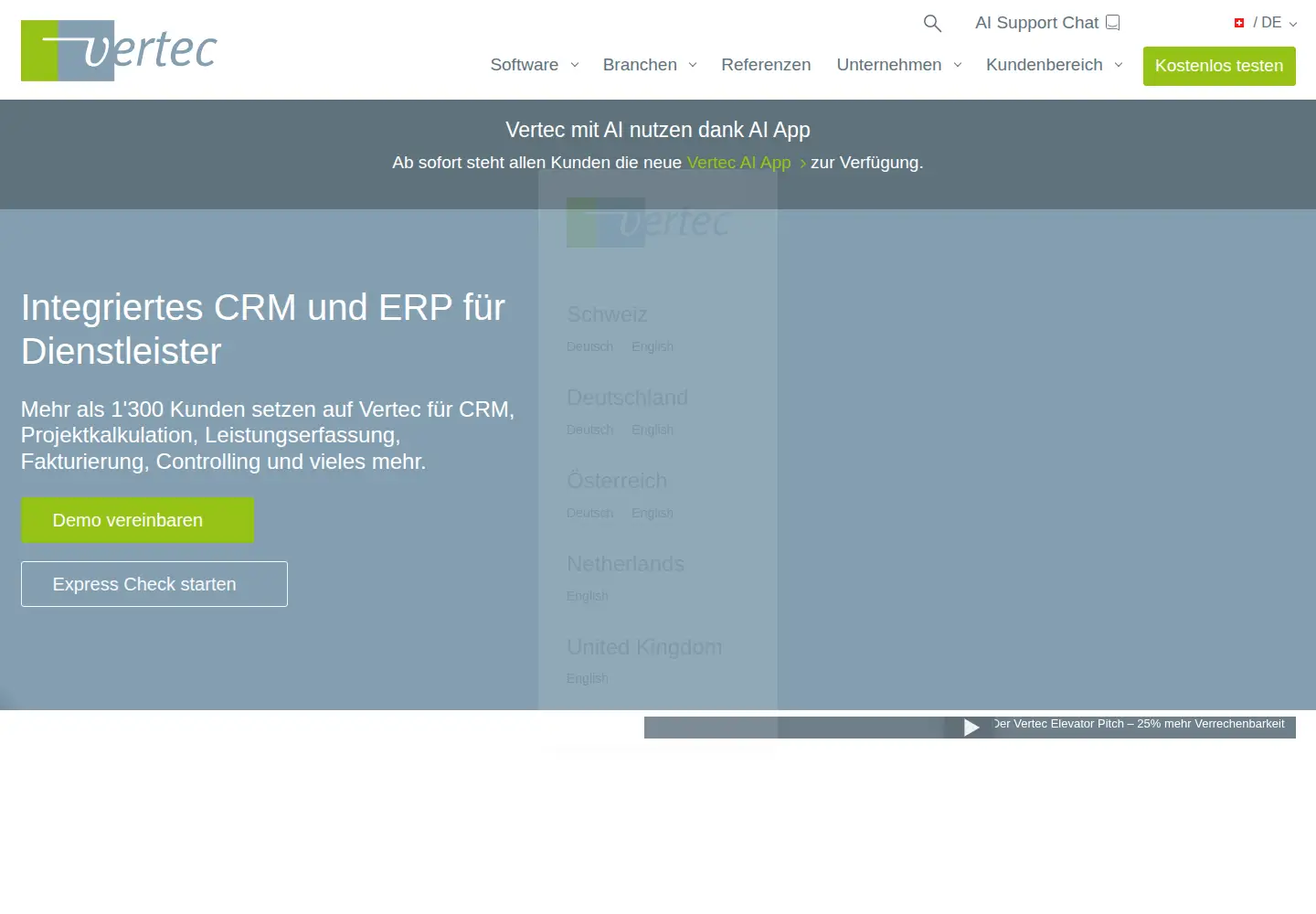The width and height of the screenshot is (1316, 914).
Task: Choose English under United Kingdom
Action: click(588, 678)
